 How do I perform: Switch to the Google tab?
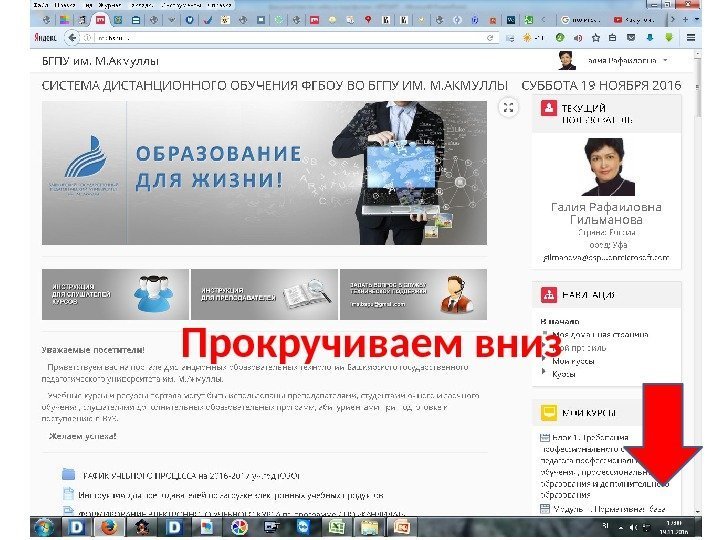(x=581, y=20)
